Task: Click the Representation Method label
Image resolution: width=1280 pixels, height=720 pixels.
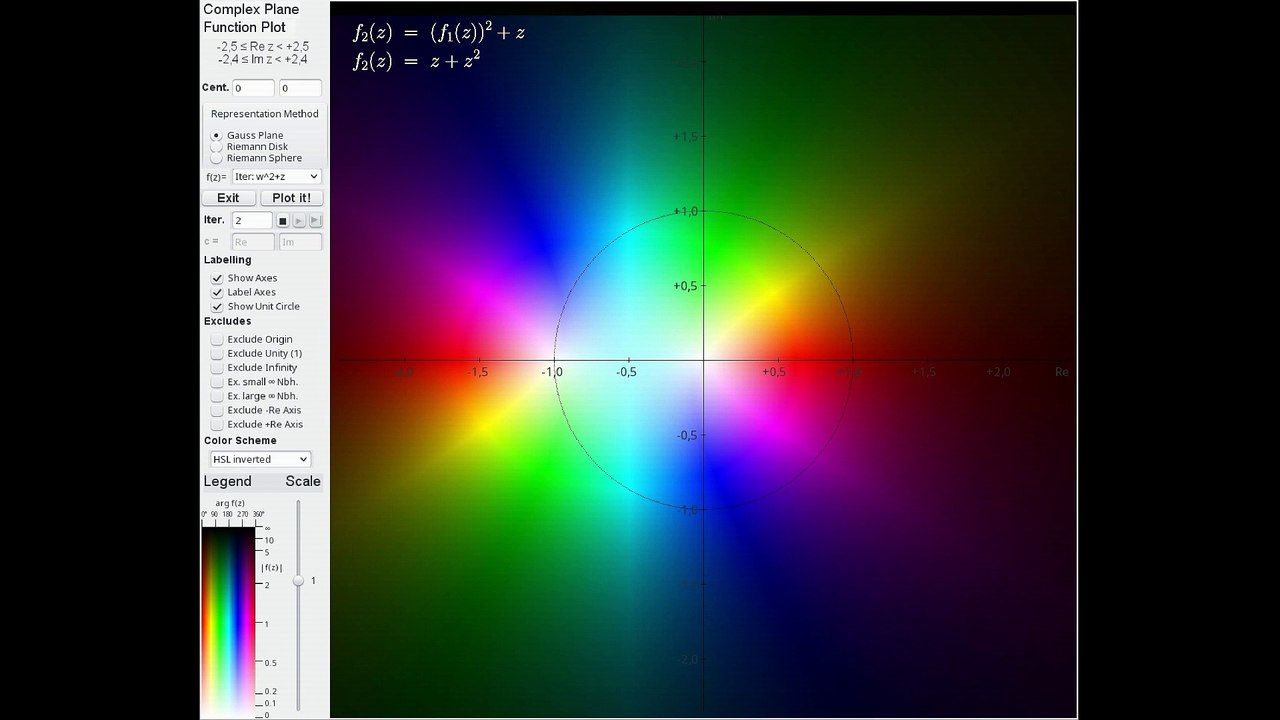Action: 264,114
